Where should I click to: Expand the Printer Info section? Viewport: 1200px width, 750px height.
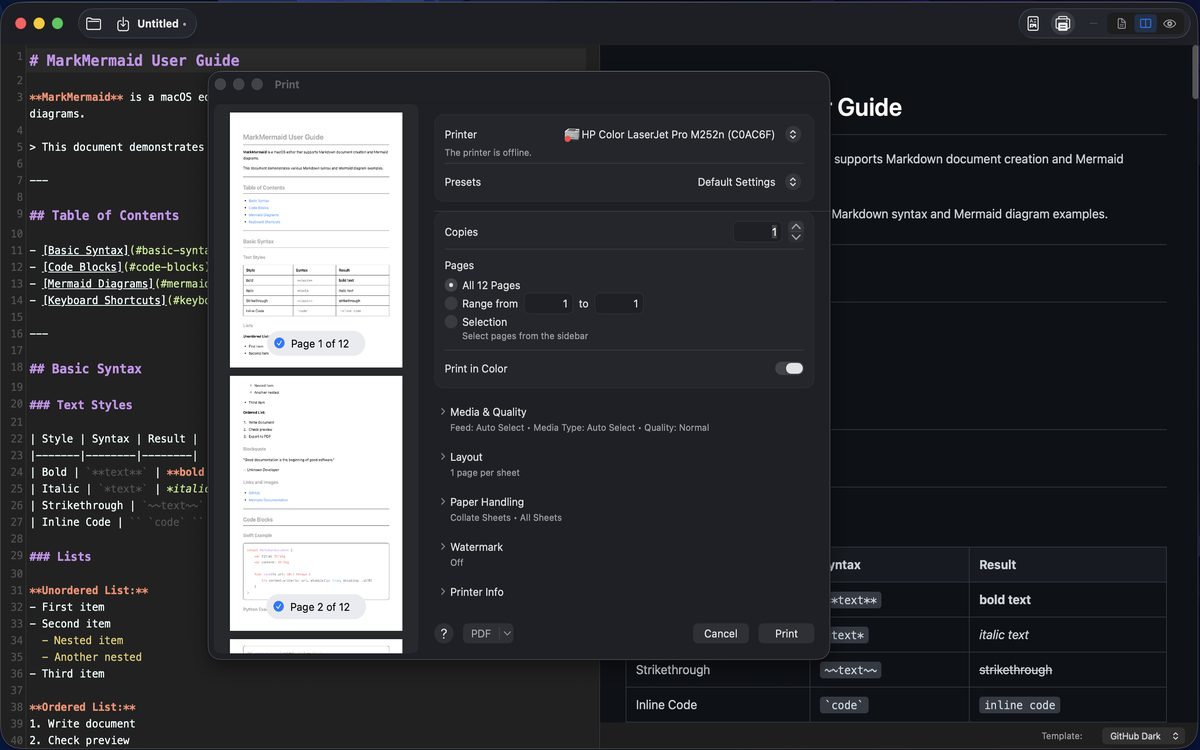(443, 592)
